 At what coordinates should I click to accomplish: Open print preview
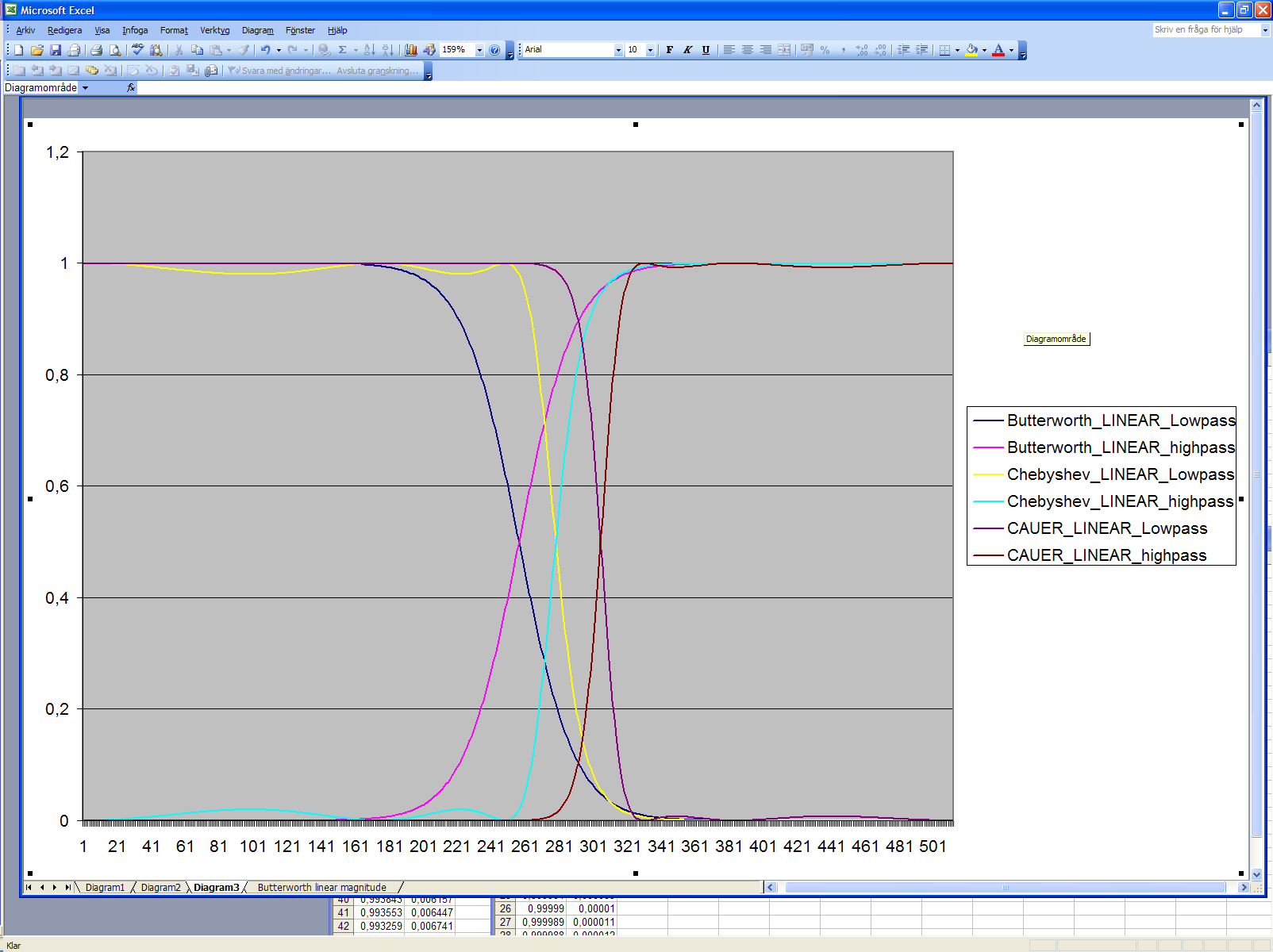(x=115, y=50)
